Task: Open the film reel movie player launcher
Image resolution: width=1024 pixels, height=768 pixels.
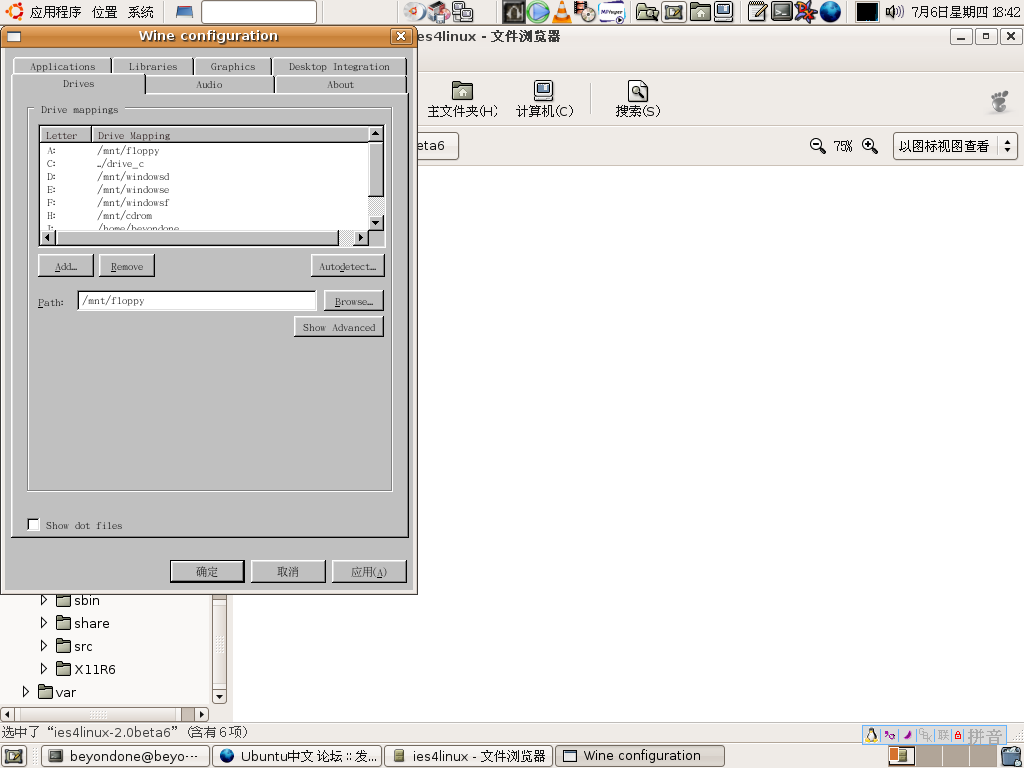Action: (584, 12)
